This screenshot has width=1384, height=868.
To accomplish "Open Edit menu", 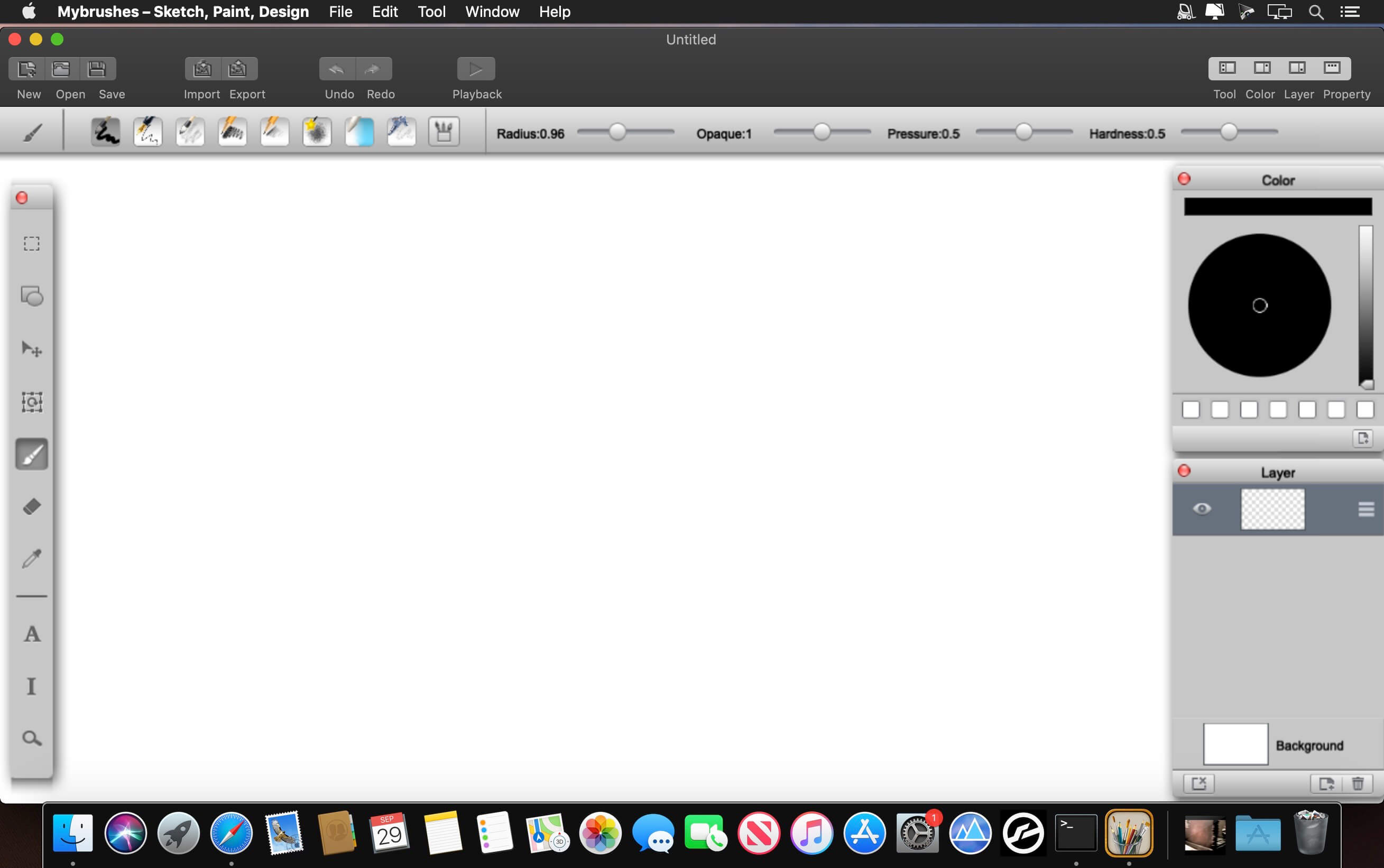I will pos(383,11).
